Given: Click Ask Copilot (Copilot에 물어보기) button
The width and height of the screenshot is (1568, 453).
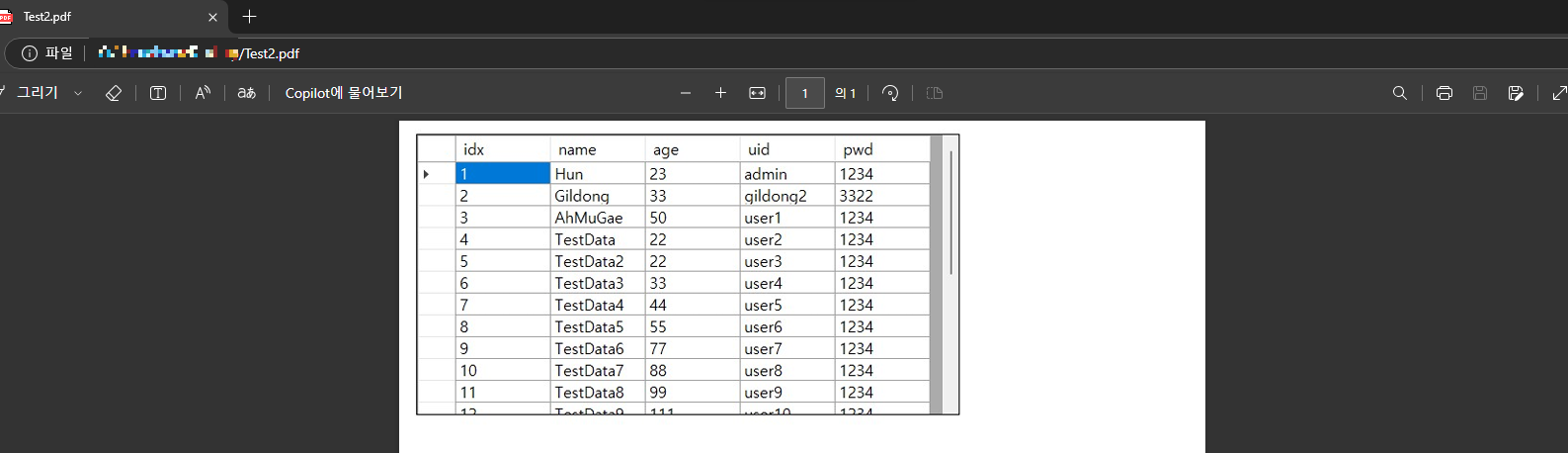Looking at the screenshot, I should point(344,93).
